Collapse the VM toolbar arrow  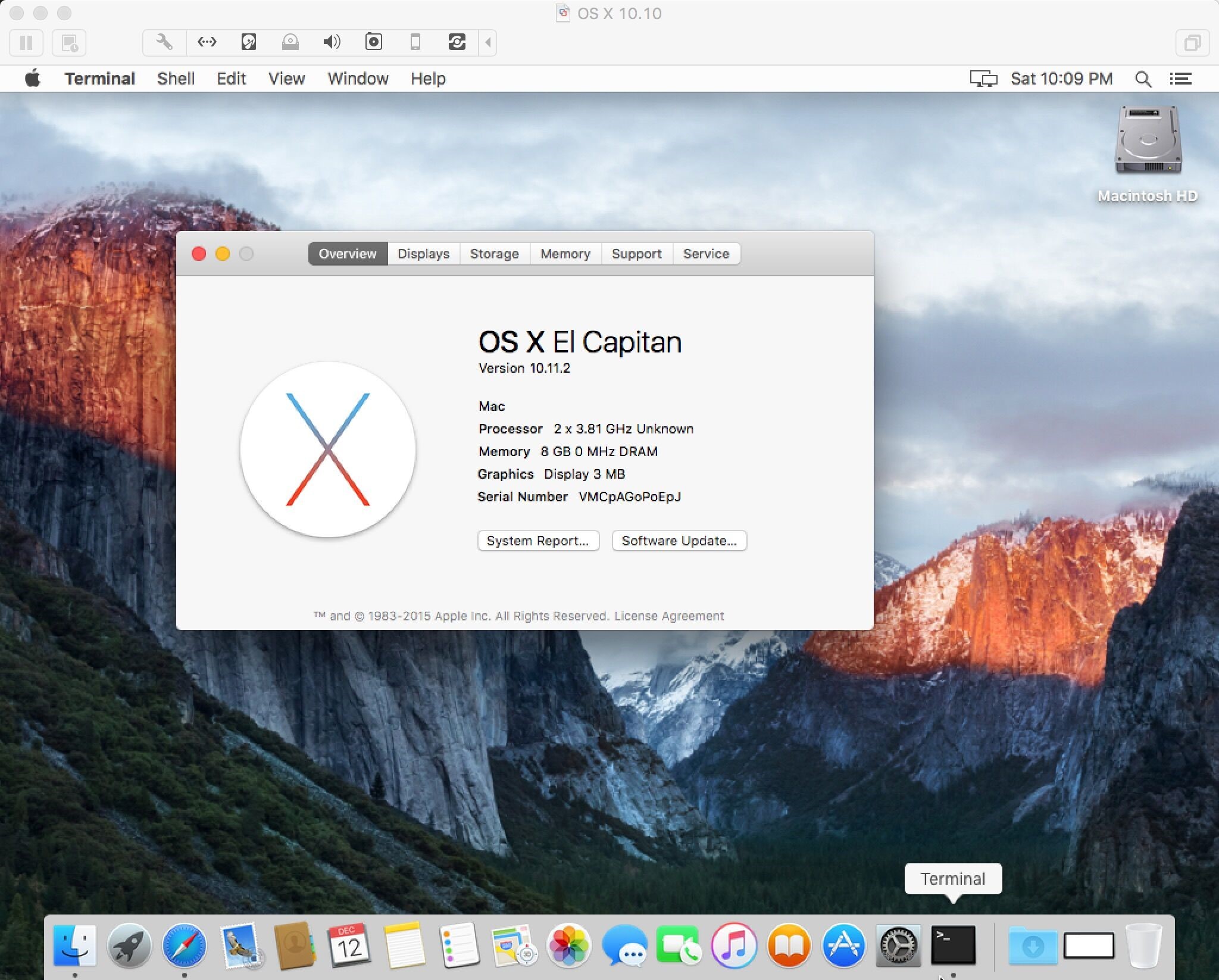(488, 42)
